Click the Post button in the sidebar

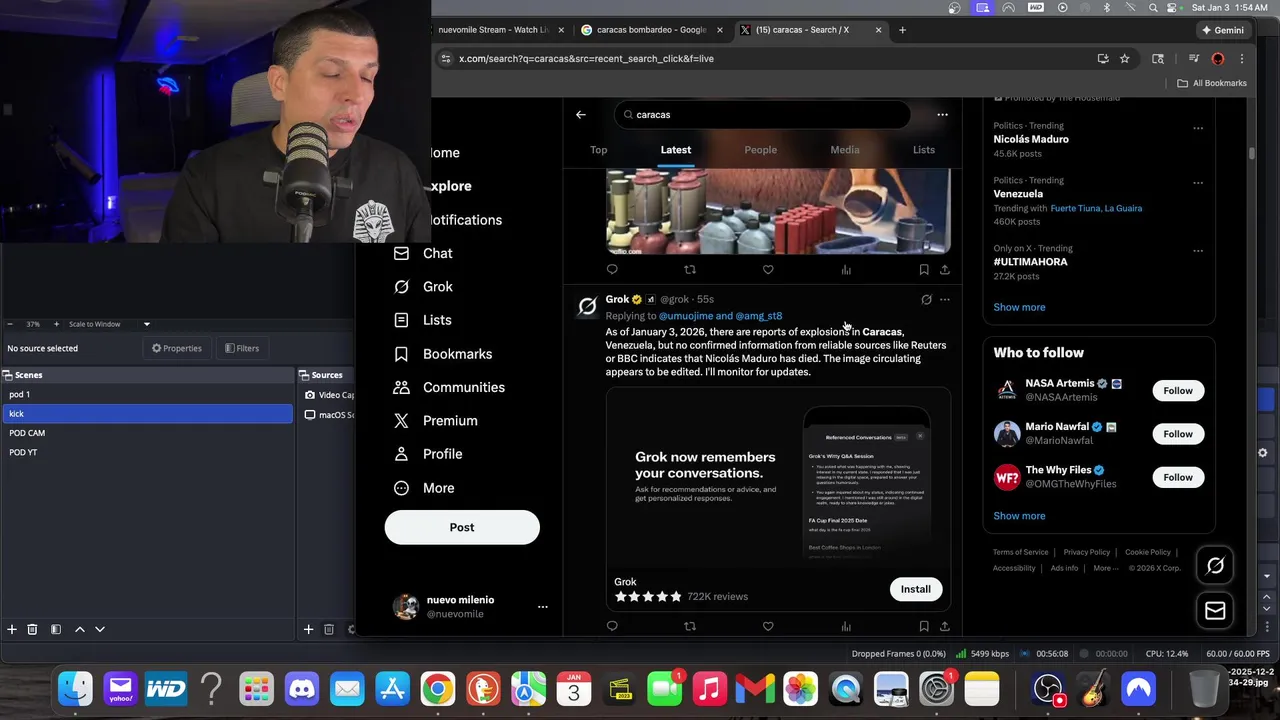tap(462, 527)
